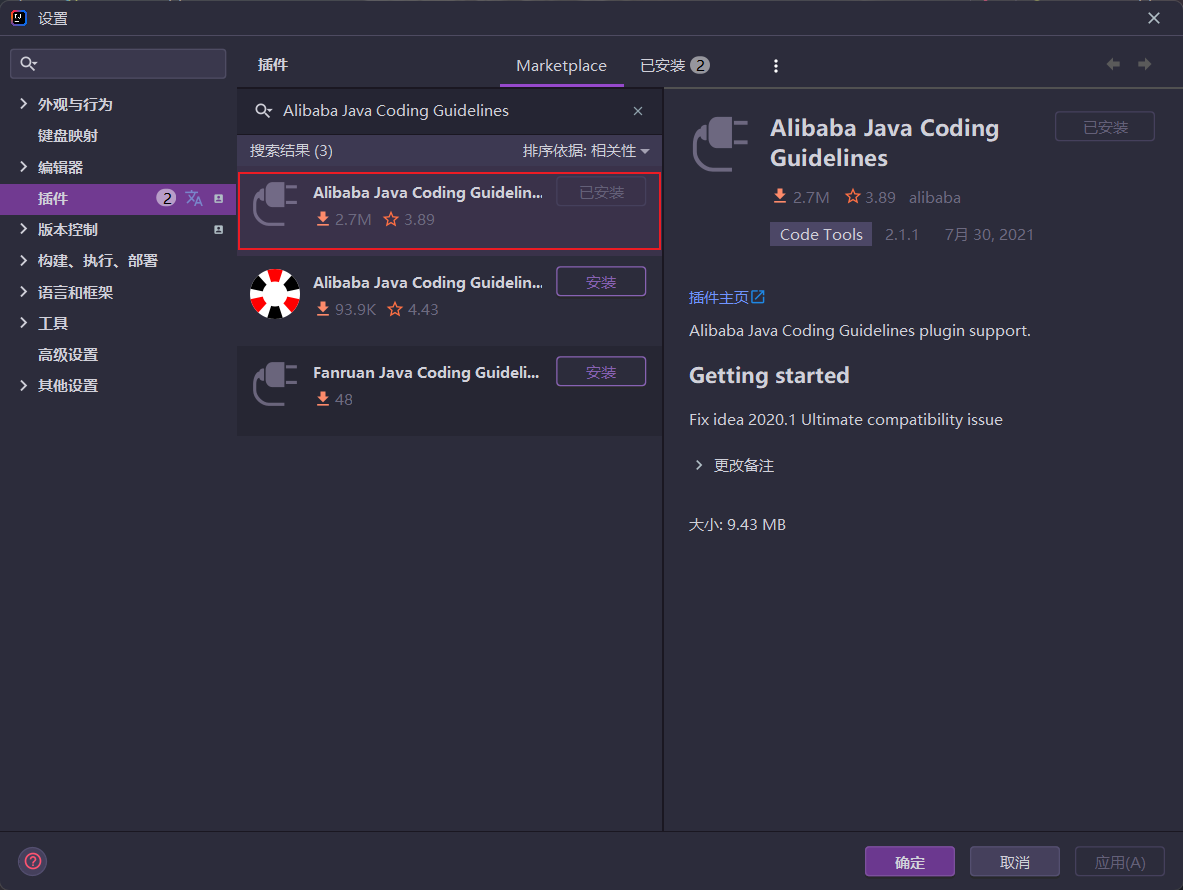
Task: Click the project-level icon on 版本控制 row
Action: 219,229
